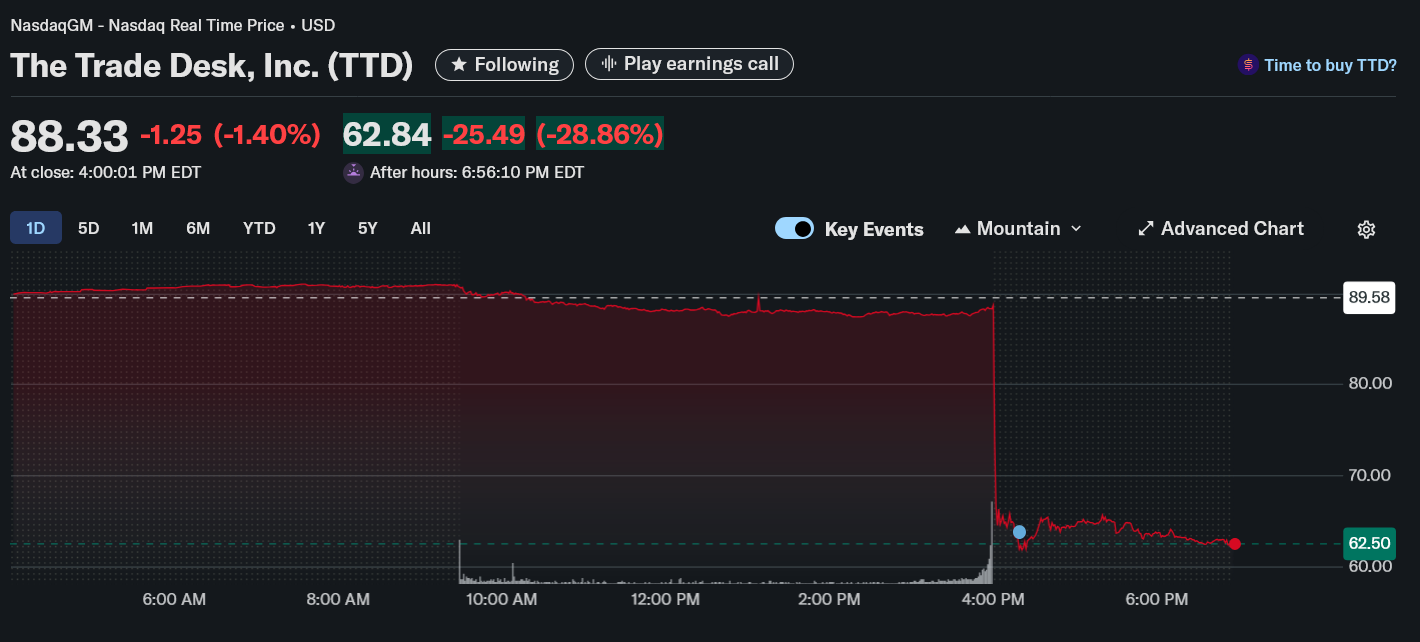Click the 12:00 PM axis label

tap(664, 599)
